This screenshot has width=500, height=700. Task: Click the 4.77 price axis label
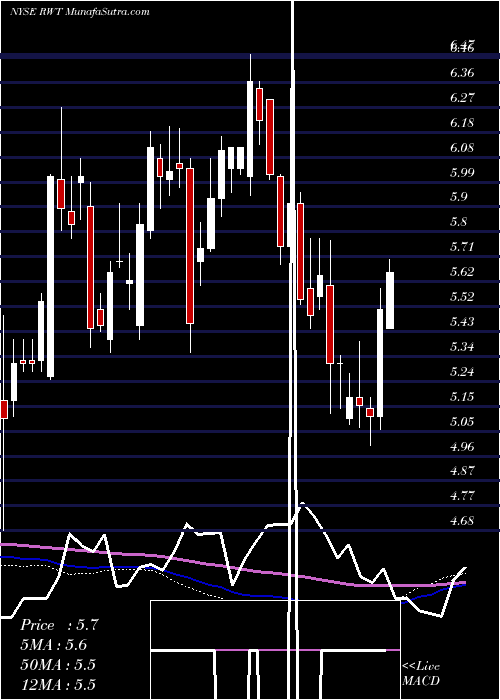tap(463, 496)
